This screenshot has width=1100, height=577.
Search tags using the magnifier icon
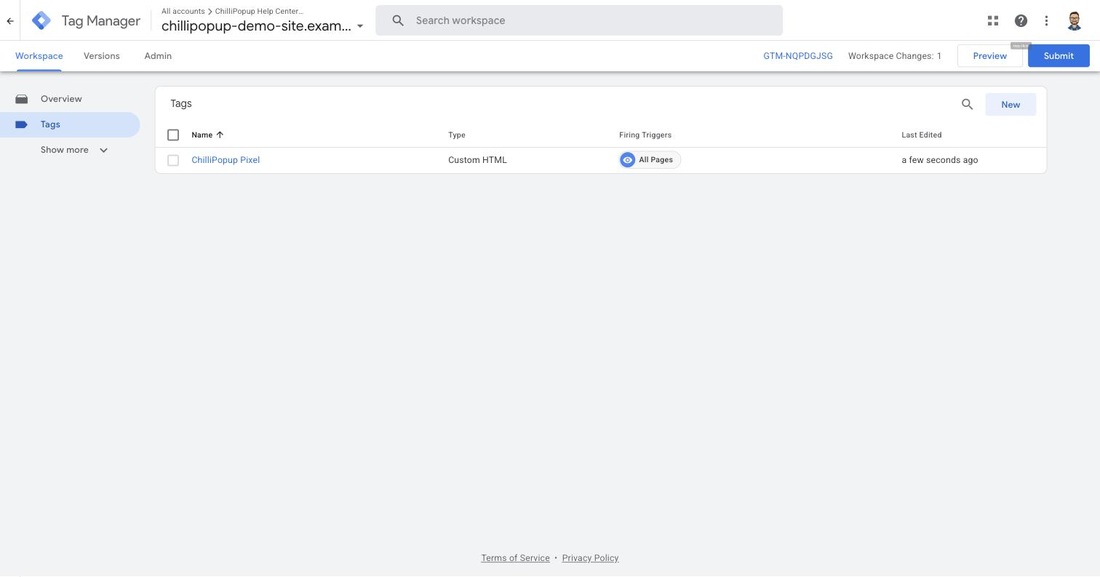point(967,105)
